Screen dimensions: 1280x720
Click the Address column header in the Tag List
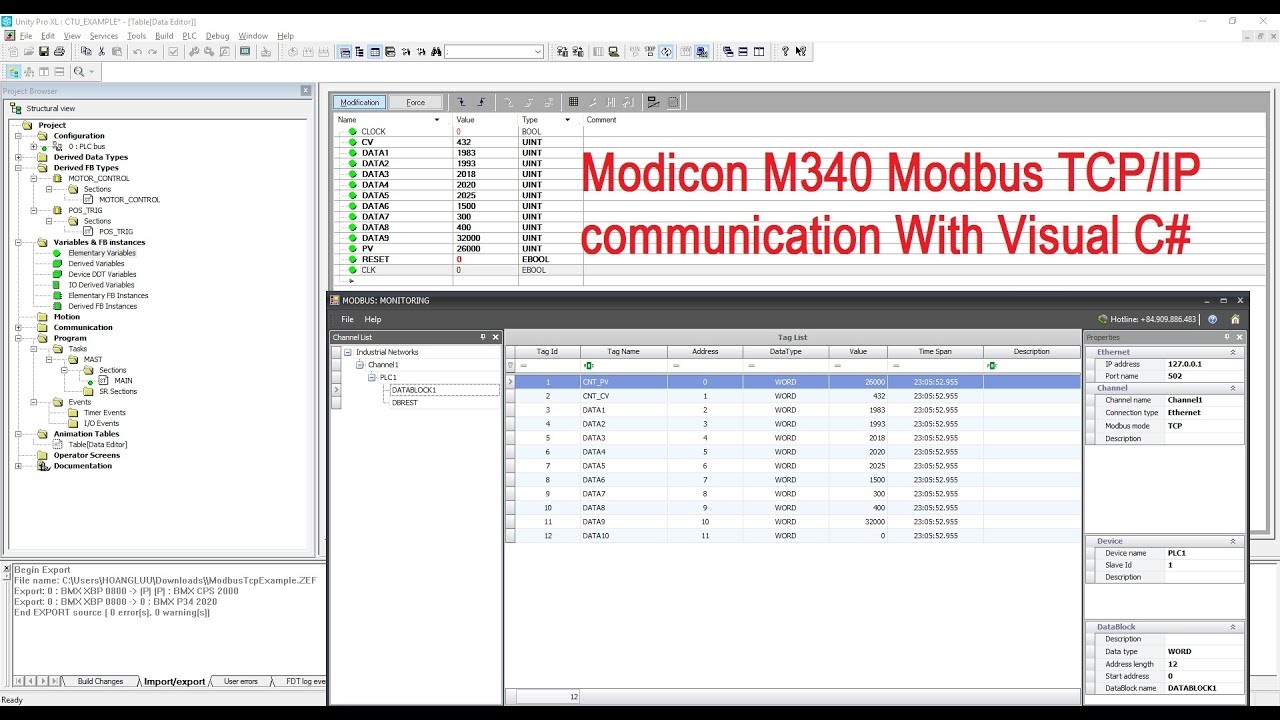coord(705,352)
